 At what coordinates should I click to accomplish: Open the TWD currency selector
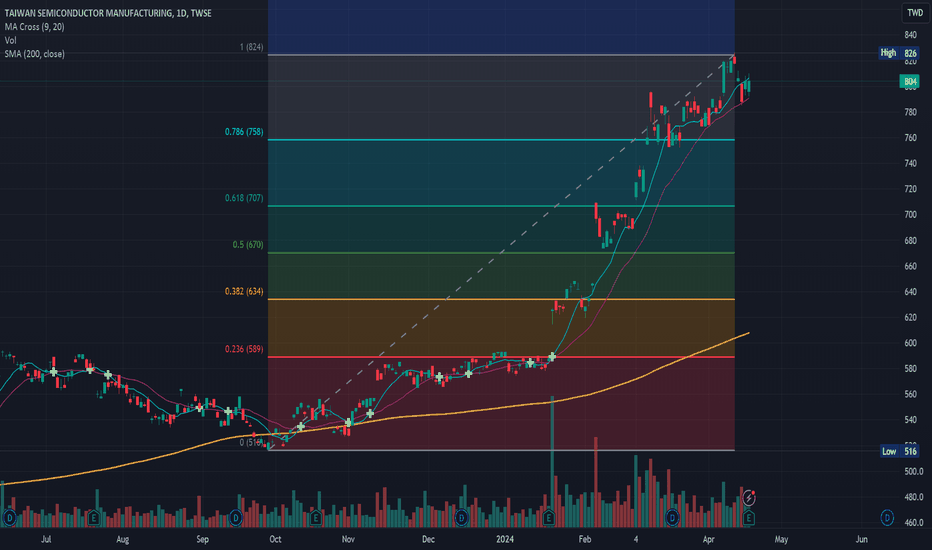click(x=915, y=12)
